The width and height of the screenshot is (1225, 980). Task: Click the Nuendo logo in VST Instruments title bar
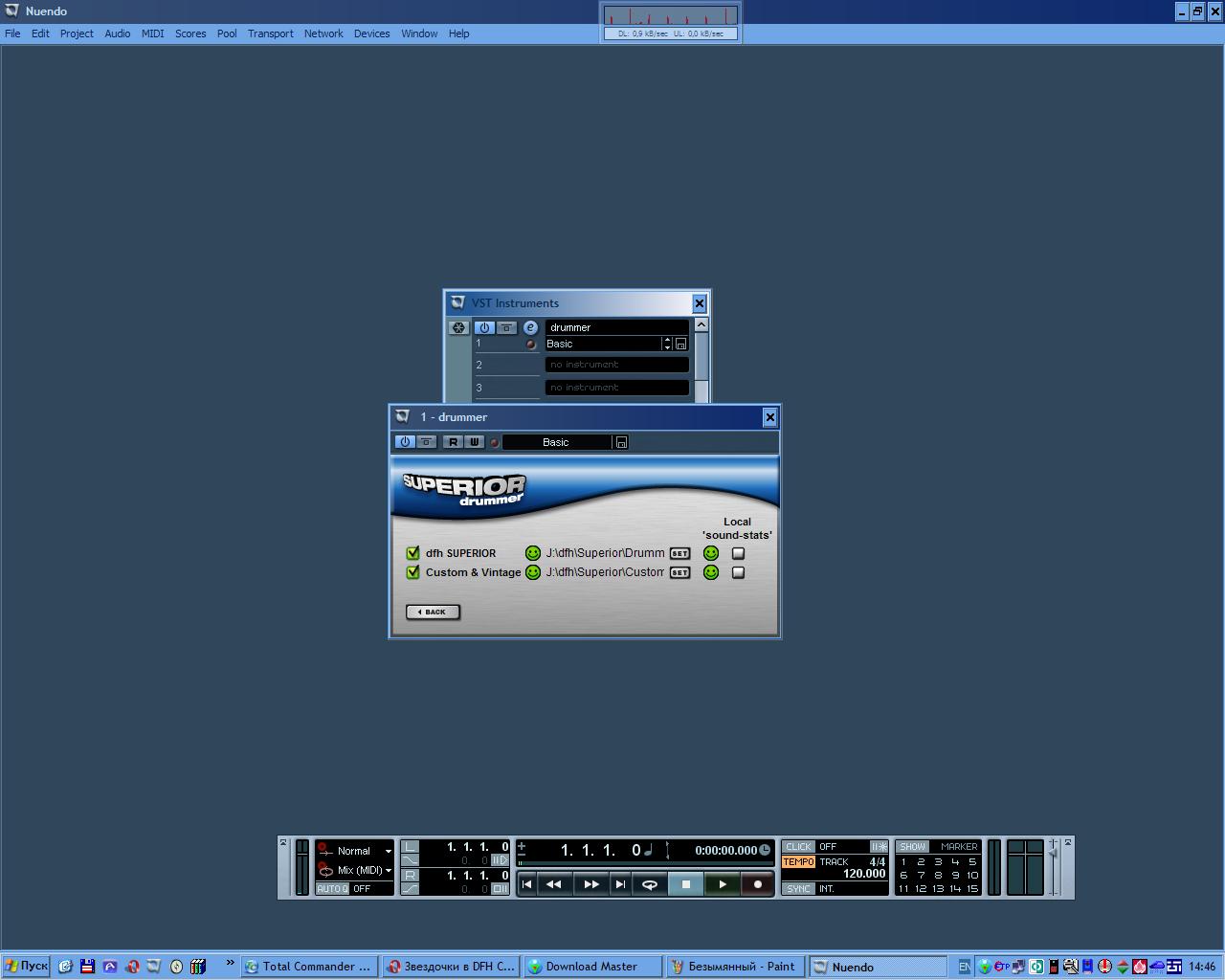click(x=457, y=303)
